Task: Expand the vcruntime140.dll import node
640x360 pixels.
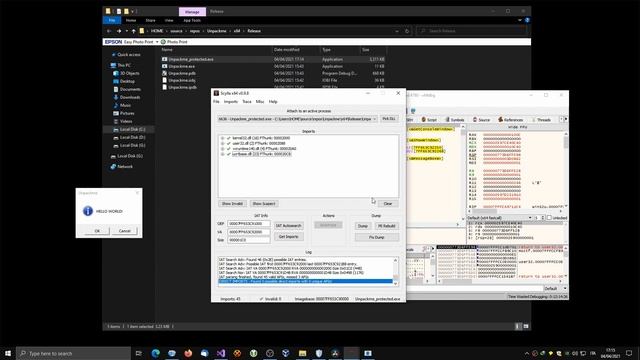Action: [222, 149]
